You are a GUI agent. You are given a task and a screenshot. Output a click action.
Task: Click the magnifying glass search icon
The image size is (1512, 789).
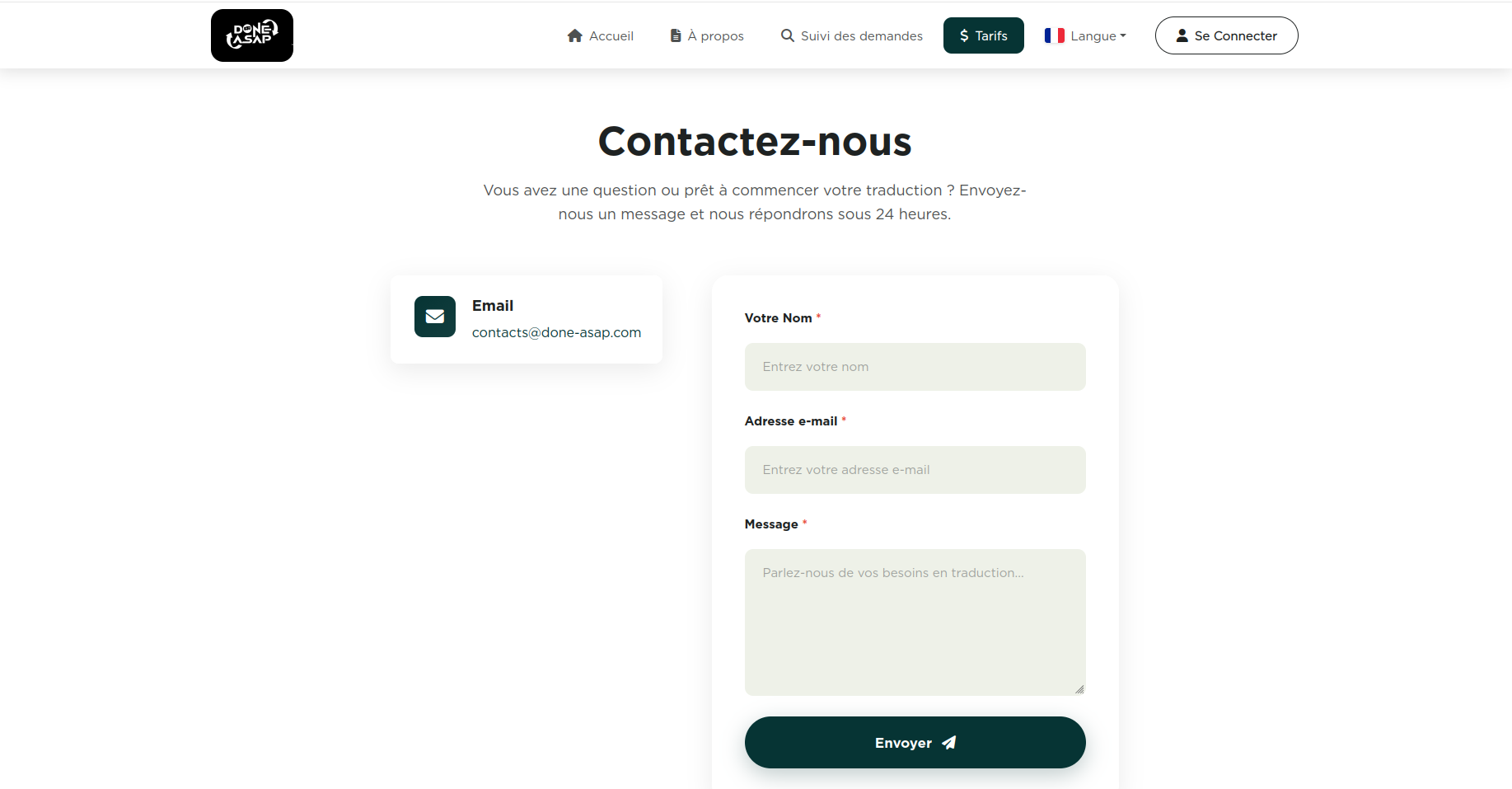788,35
